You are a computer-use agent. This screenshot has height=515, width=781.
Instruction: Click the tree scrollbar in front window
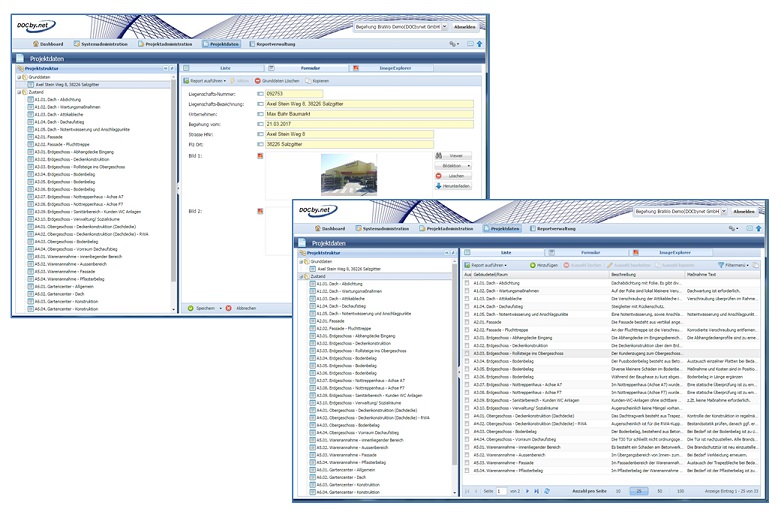[454, 366]
